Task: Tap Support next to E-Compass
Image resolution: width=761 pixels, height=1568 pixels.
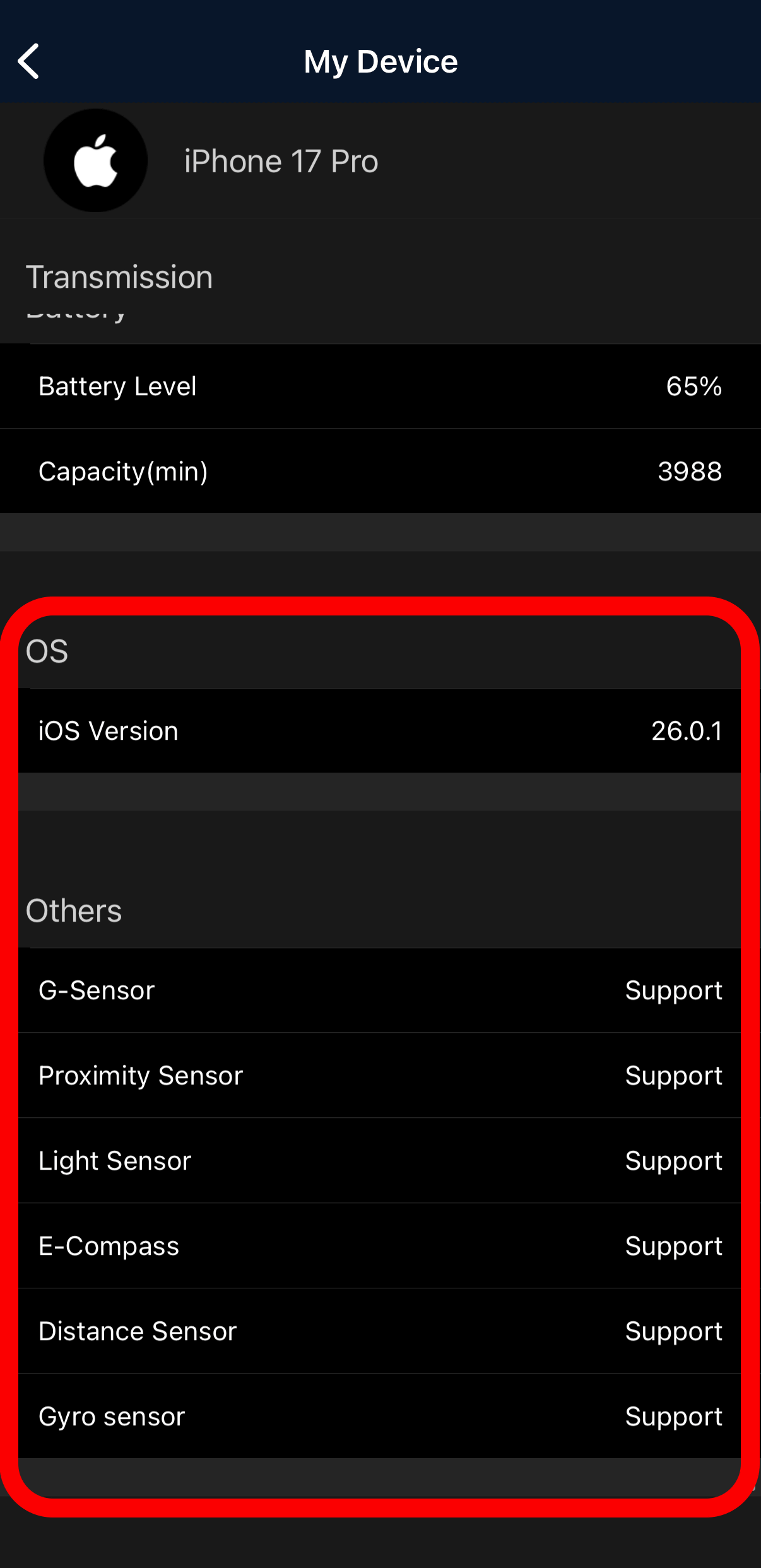Action: click(x=673, y=1246)
